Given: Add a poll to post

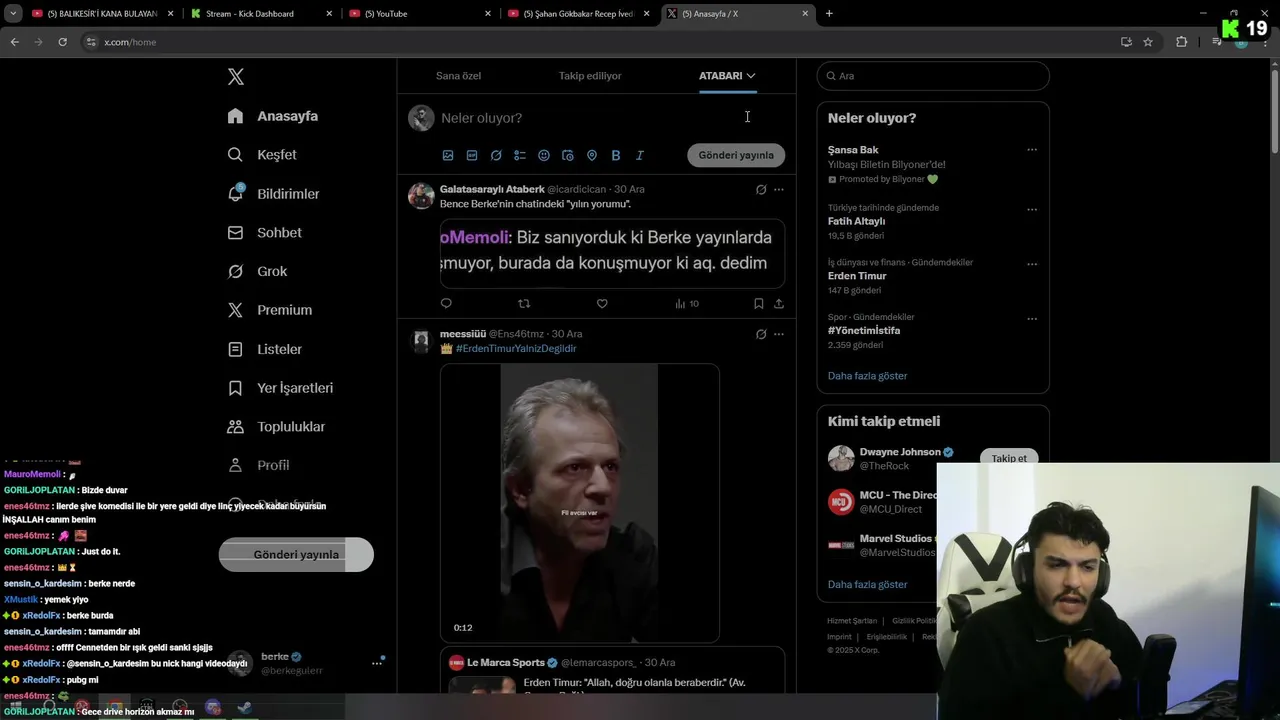Looking at the screenshot, I should pyautogui.click(x=520, y=155).
